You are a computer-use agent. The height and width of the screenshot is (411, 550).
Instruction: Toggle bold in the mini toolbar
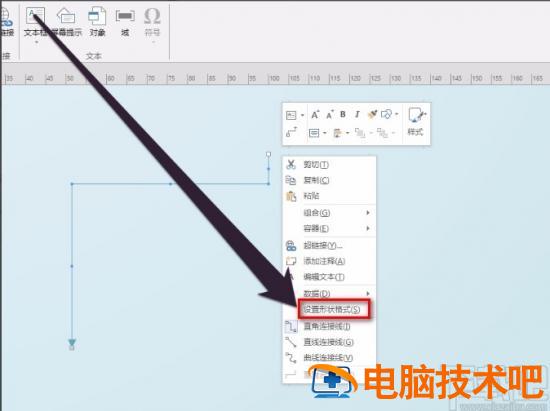click(343, 114)
